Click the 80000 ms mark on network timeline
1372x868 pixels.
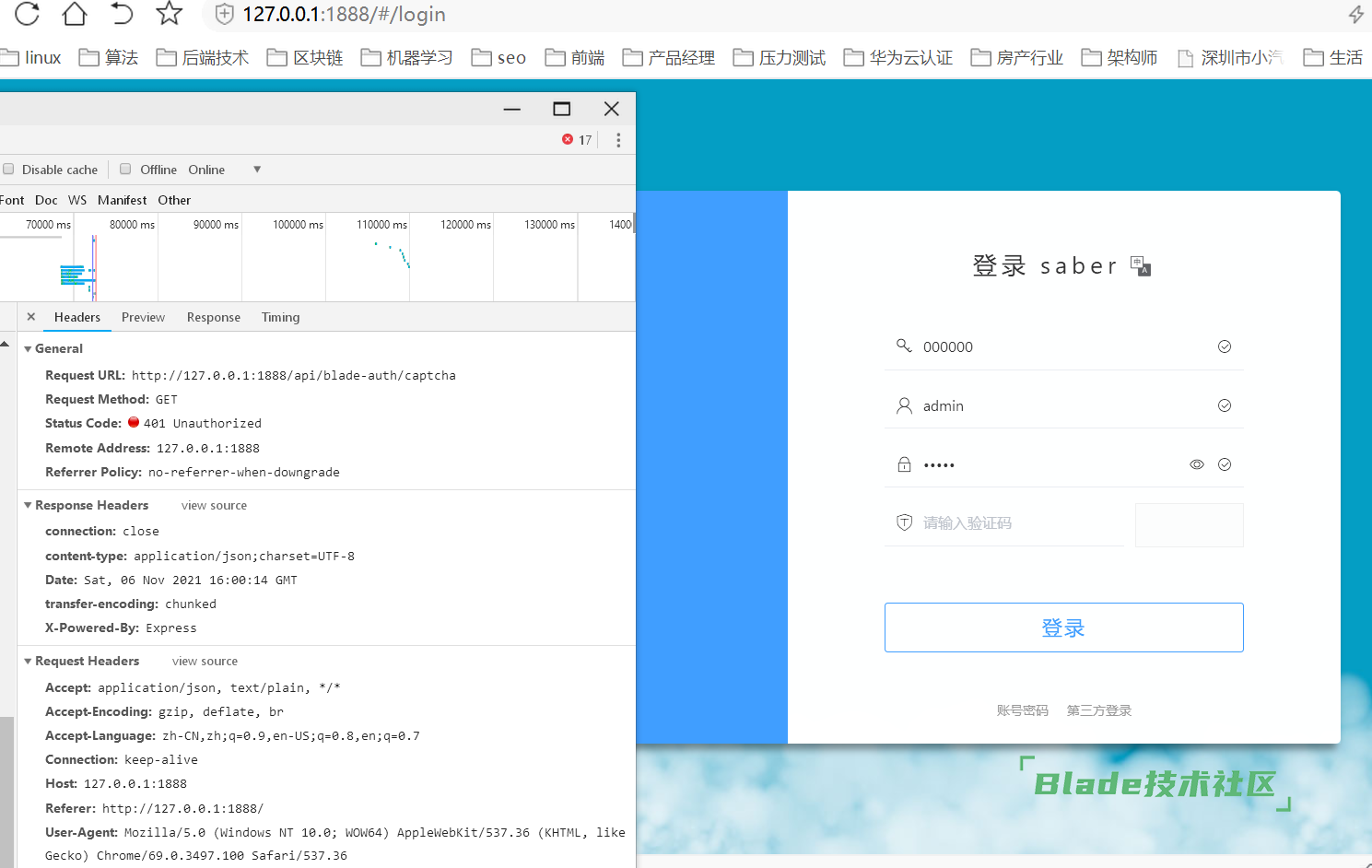point(132,225)
